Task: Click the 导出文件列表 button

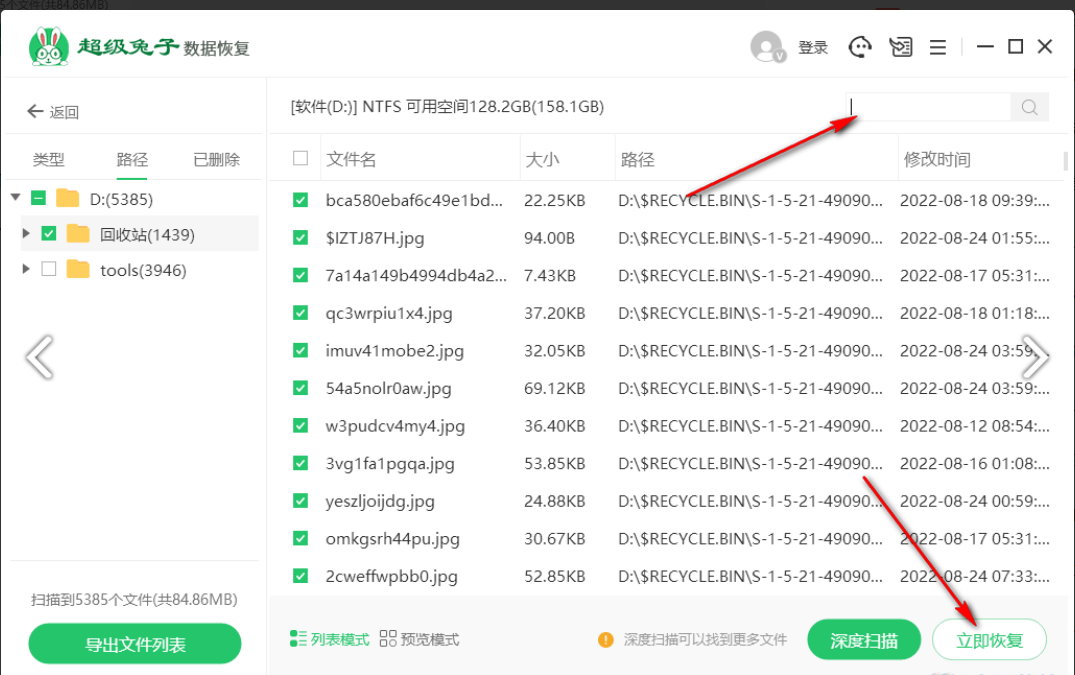Action: 135,643
